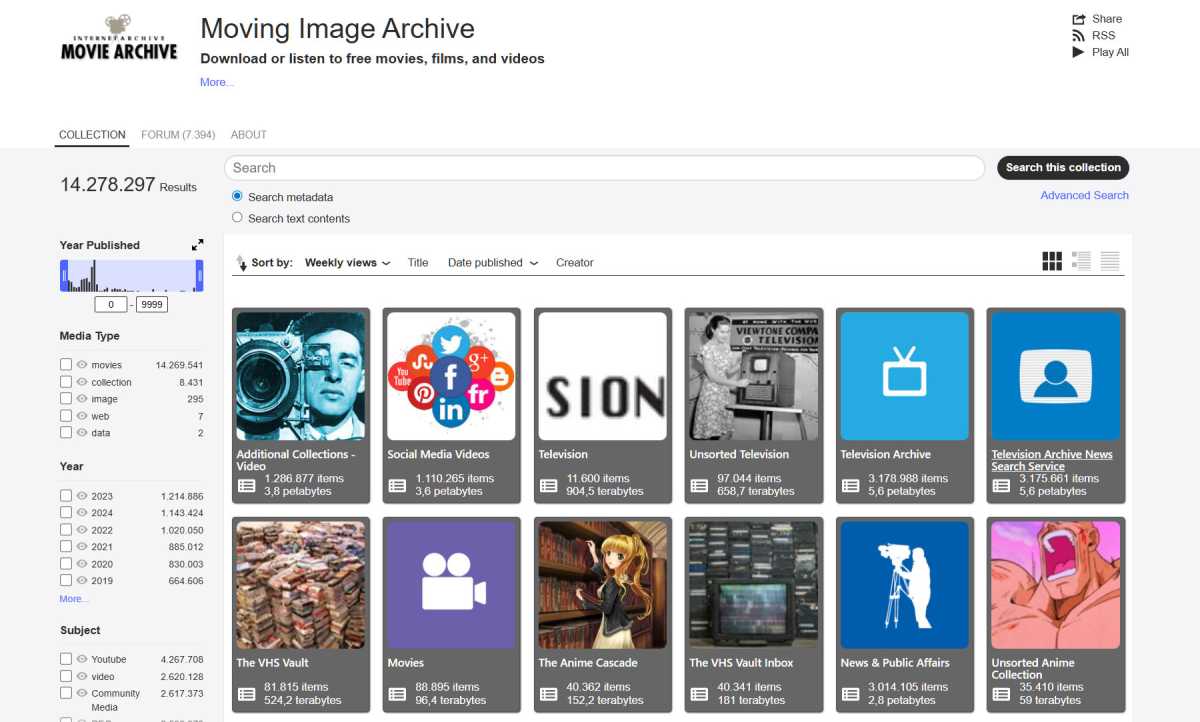1200x722 pixels.
Task: Open the ABOUT tab
Action: pyautogui.click(x=248, y=135)
